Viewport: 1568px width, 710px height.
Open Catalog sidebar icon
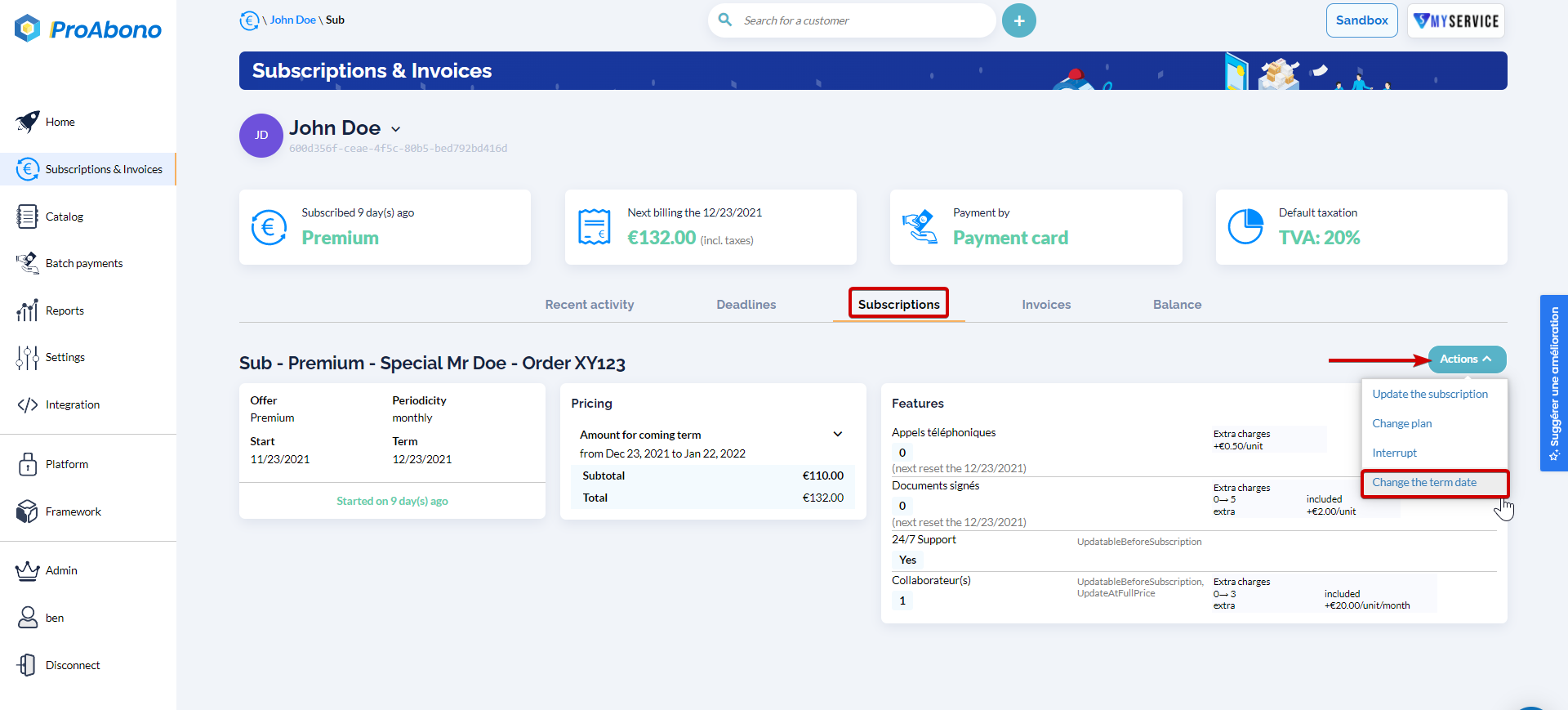[x=27, y=217]
